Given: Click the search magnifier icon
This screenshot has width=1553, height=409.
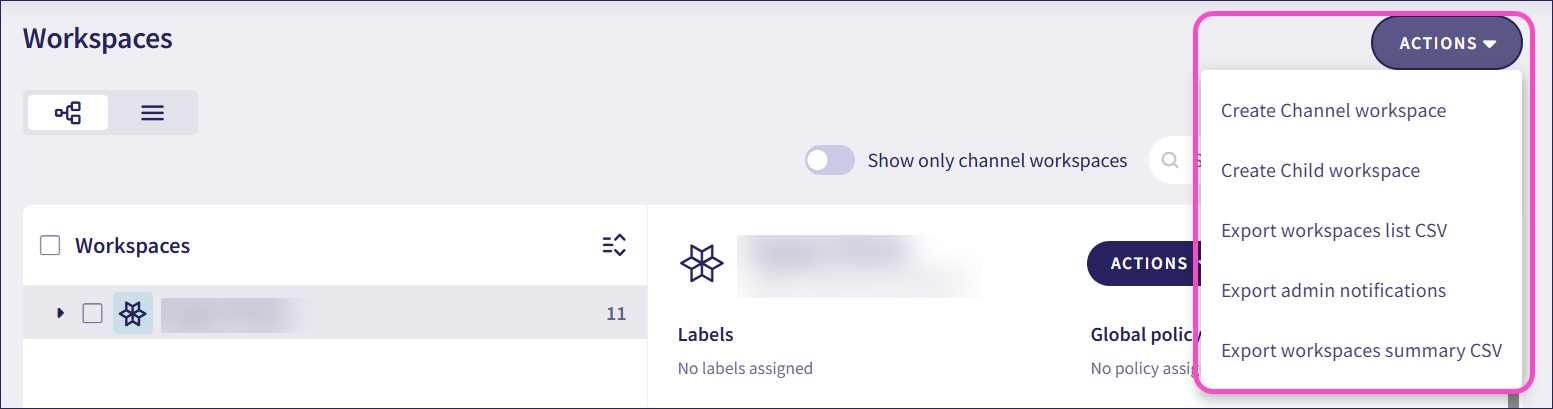Looking at the screenshot, I should pos(1170,160).
